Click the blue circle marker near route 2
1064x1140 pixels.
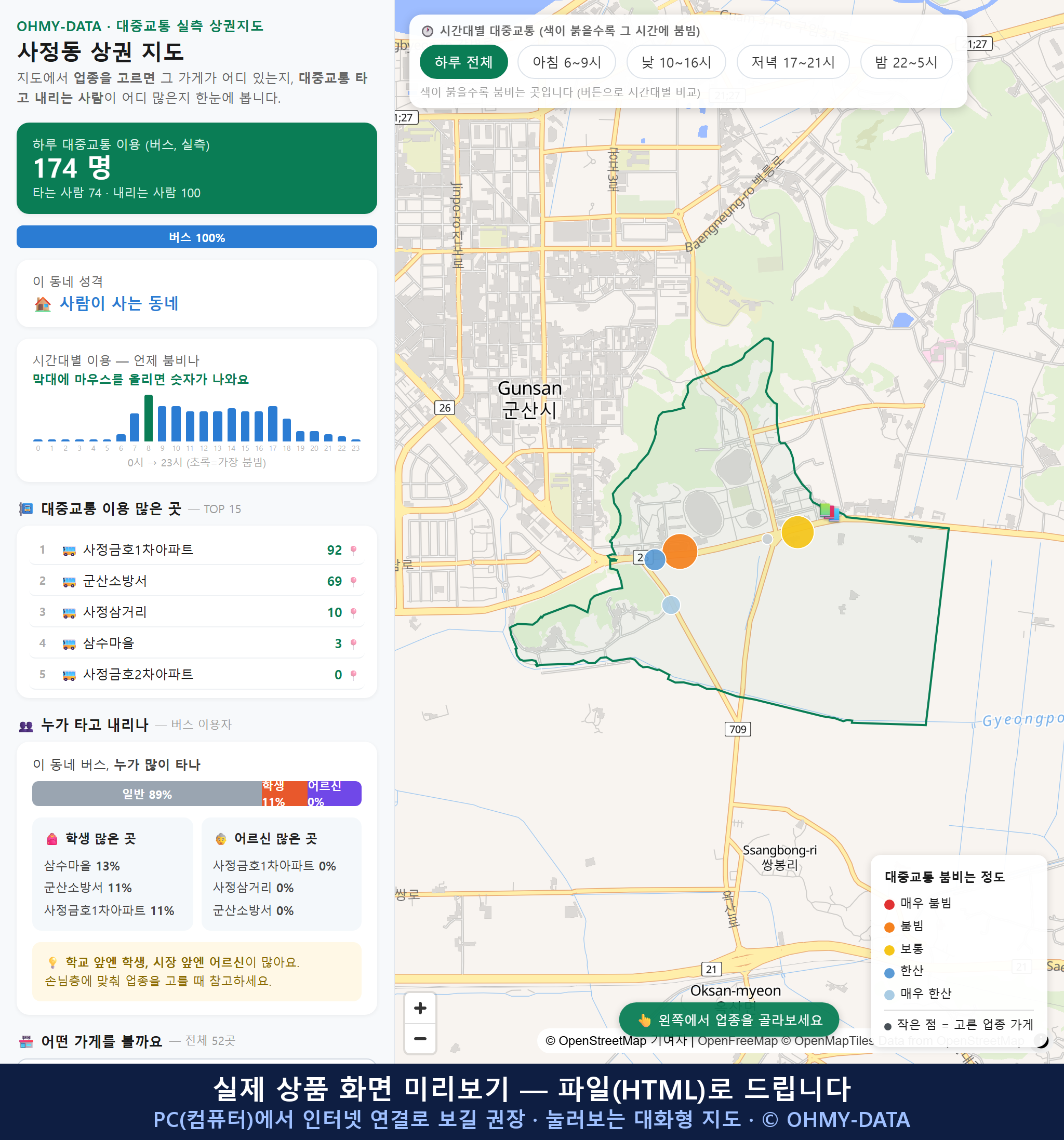point(655,560)
